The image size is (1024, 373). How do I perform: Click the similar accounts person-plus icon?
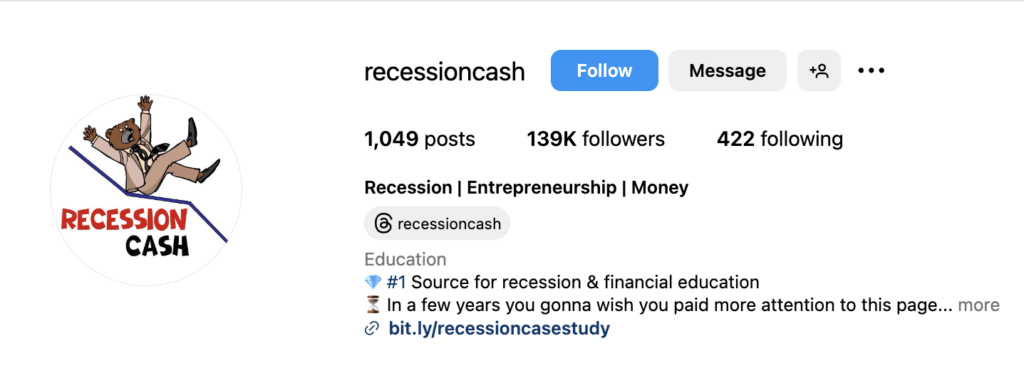coord(819,71)
